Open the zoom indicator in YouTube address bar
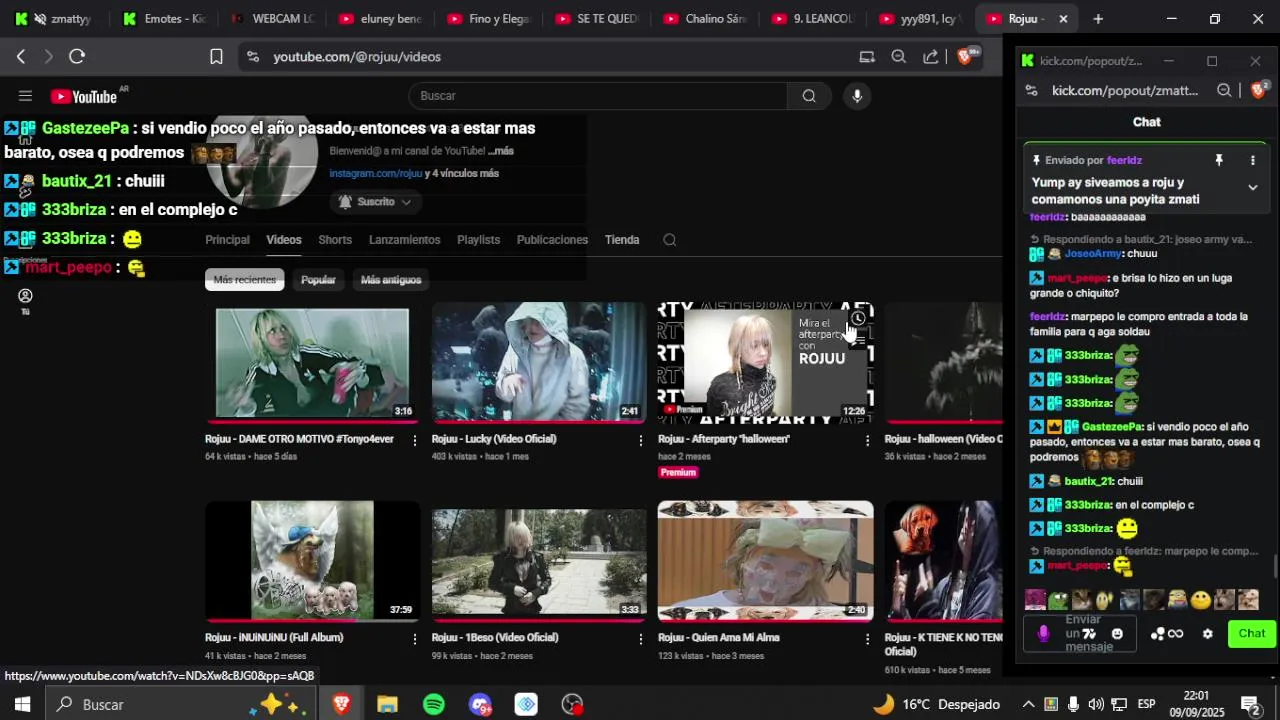Screen dimensions: 1280x720 click(x=899, y=57)
